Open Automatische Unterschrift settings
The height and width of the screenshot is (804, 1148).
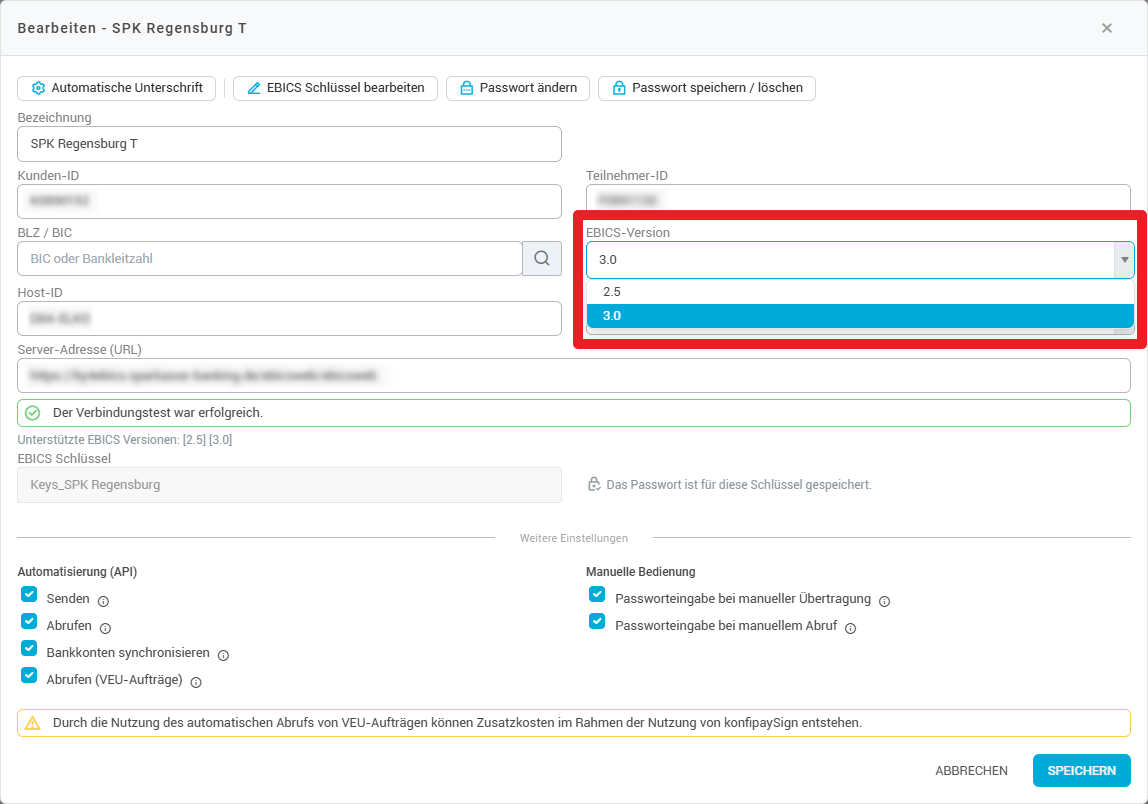117,88
